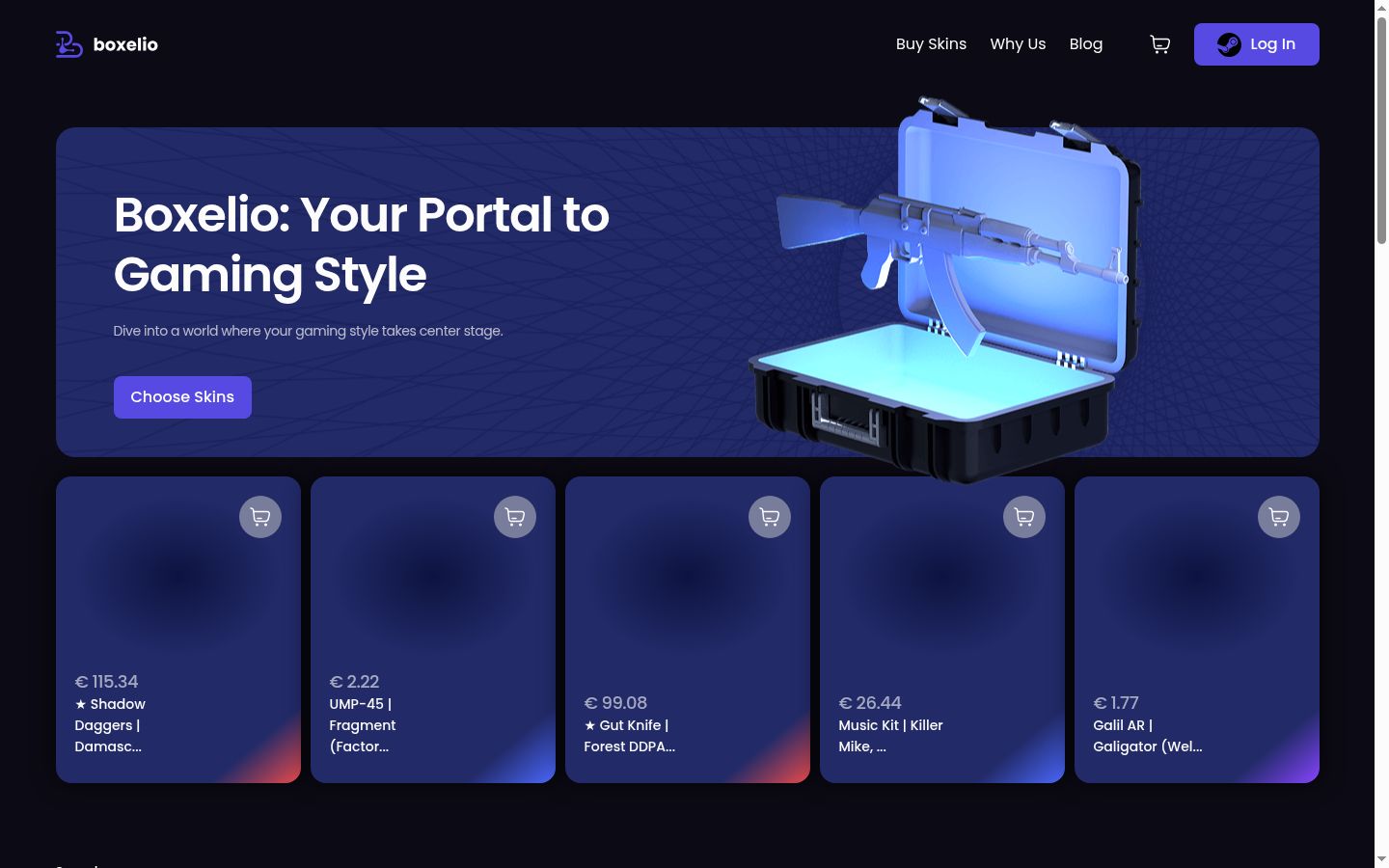Click the page vertical scrollbar thumb
Viewport: 1389px width, 868px height.
point(1381,130)
